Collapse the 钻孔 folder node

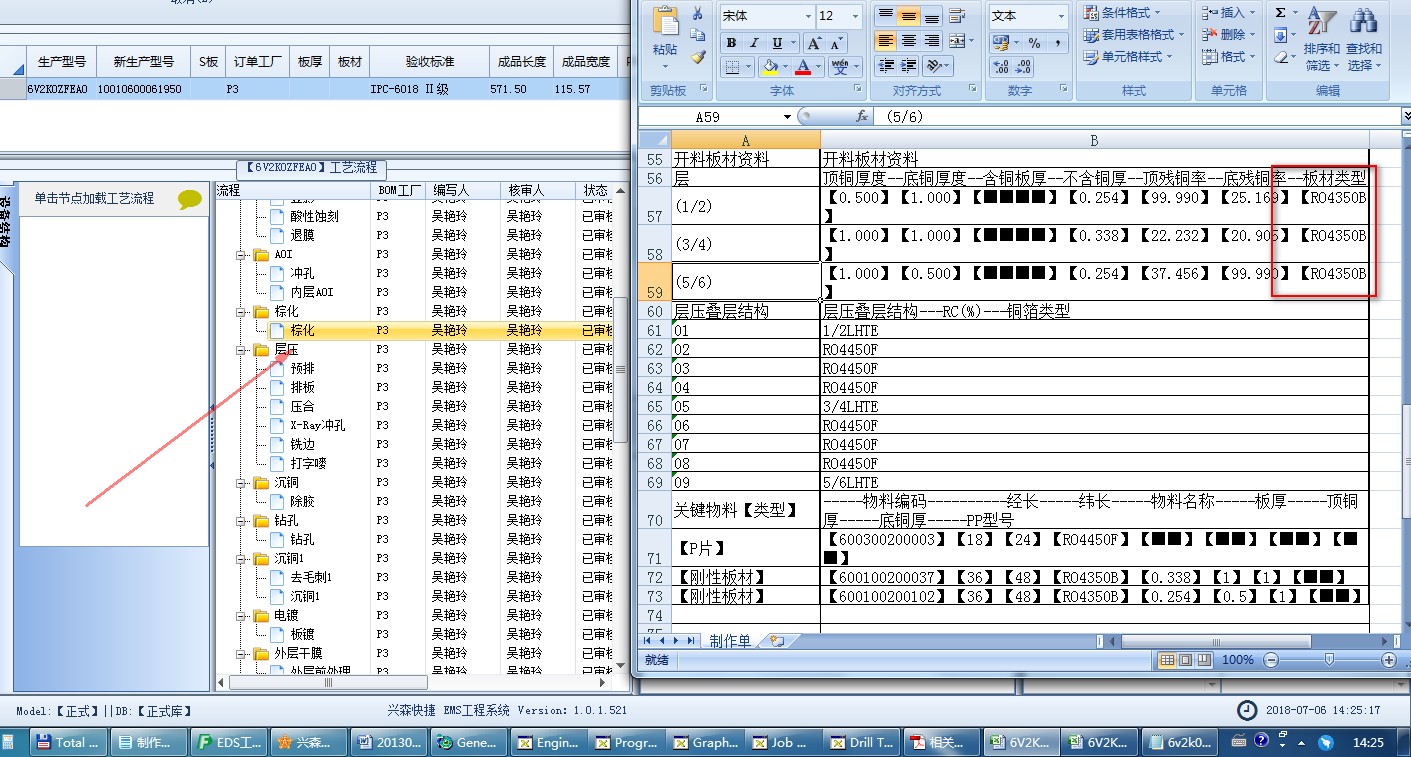(243, 521)
